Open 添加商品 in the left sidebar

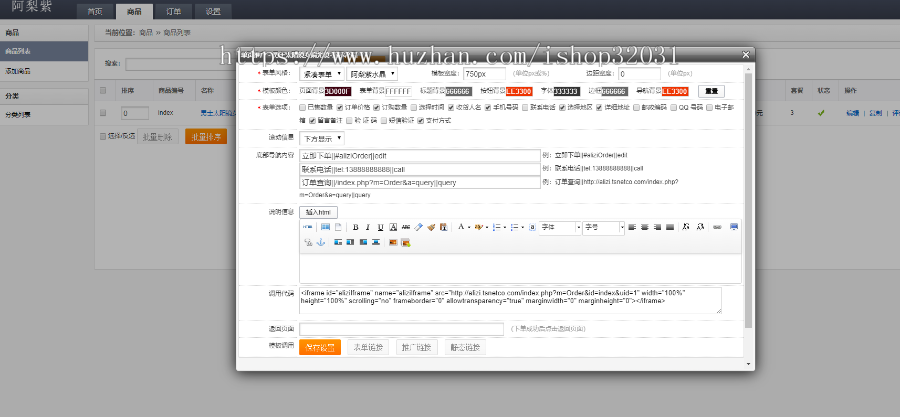[x=44, y=71]
